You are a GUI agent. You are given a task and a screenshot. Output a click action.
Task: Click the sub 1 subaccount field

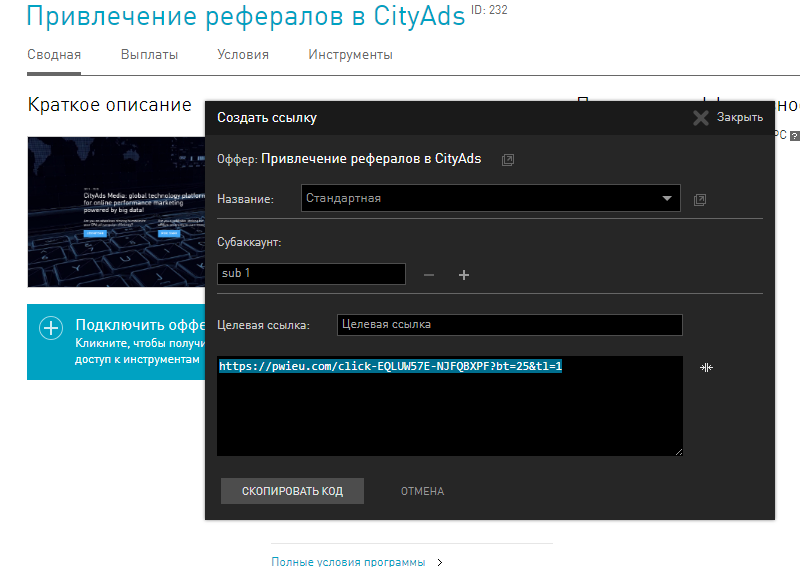tap(311, 274)
